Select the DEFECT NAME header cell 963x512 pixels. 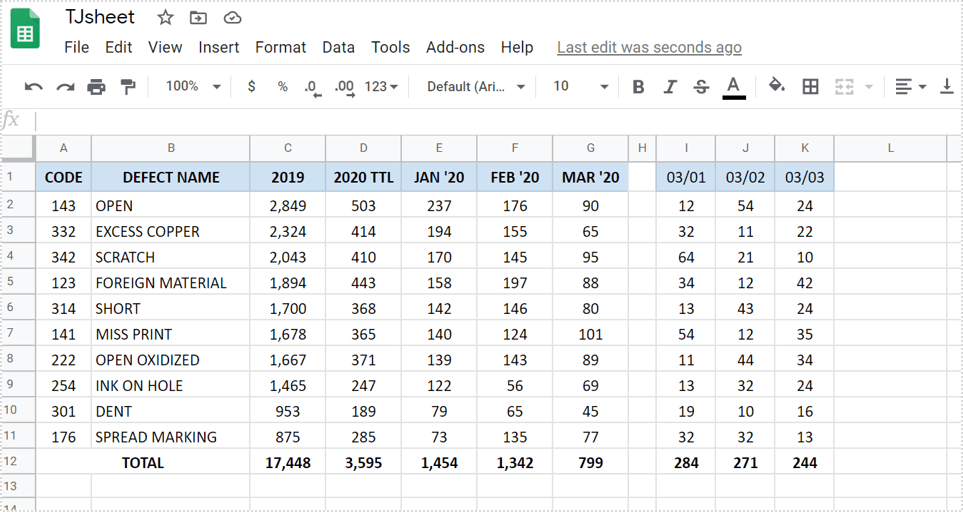pos(171,178)
